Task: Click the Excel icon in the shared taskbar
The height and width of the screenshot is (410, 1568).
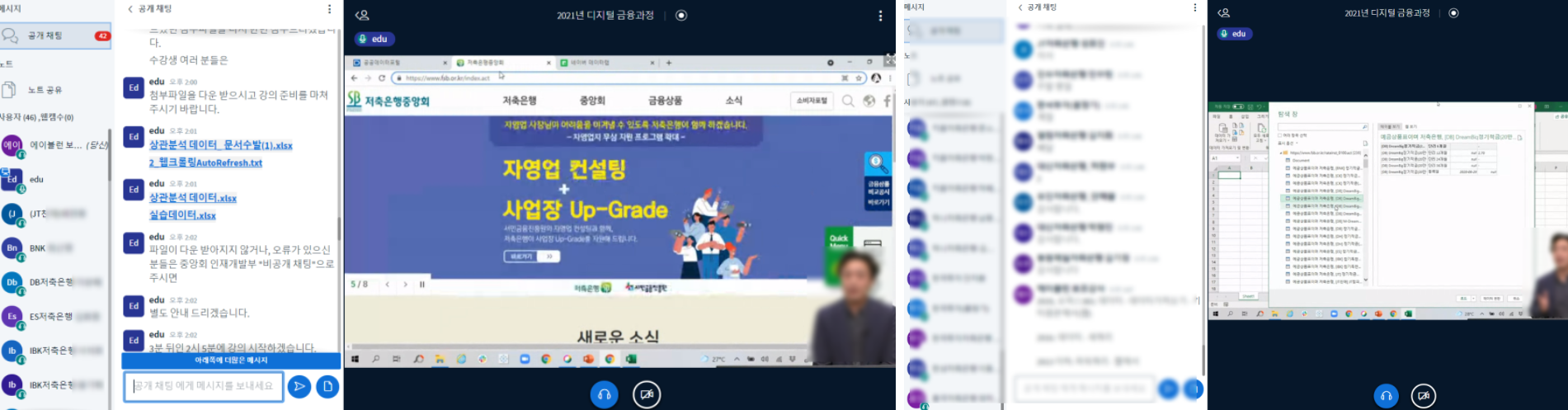Action: [x=631, y=359]
